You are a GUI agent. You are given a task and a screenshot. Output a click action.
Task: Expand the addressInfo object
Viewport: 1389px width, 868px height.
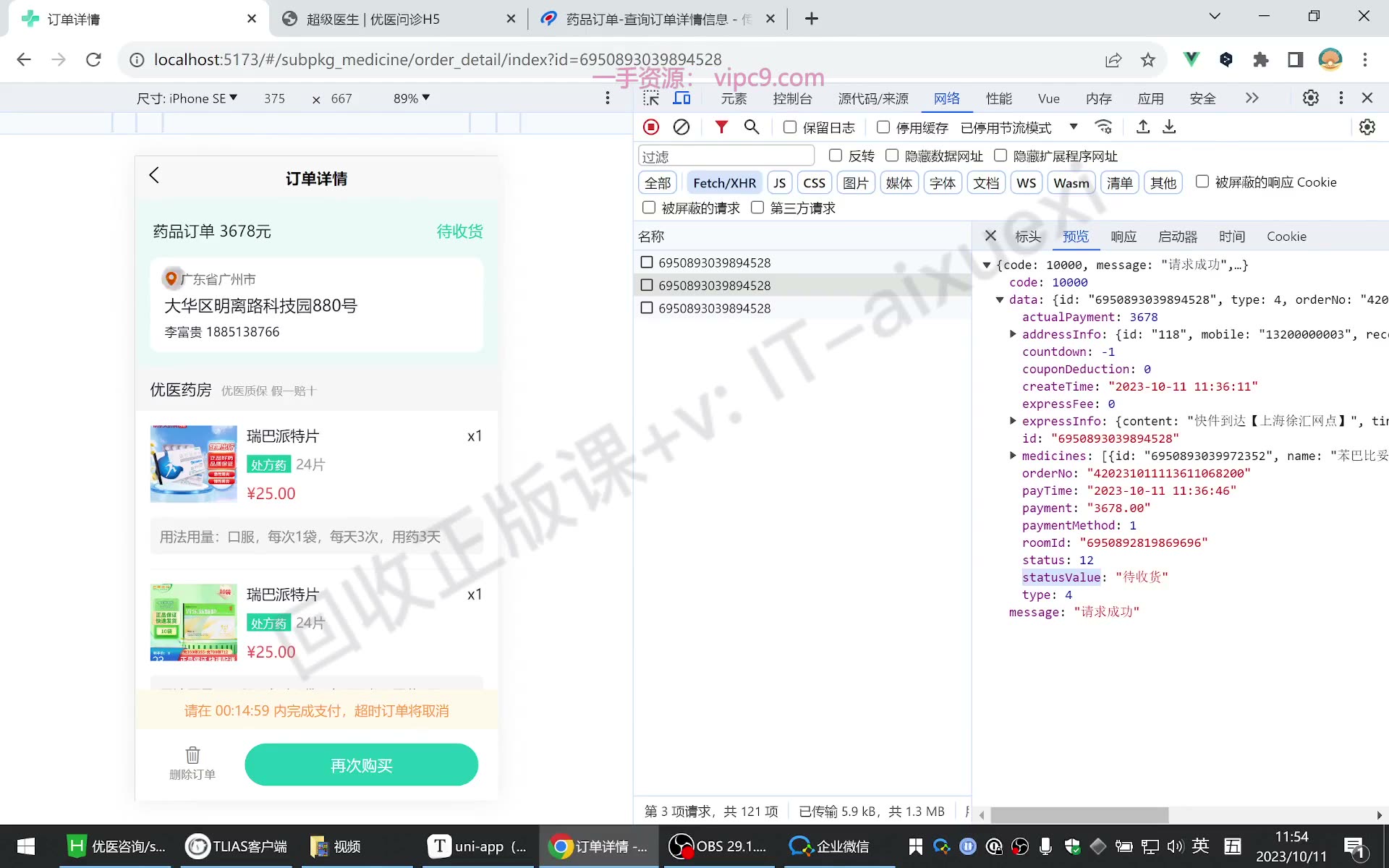(1013, 334)
